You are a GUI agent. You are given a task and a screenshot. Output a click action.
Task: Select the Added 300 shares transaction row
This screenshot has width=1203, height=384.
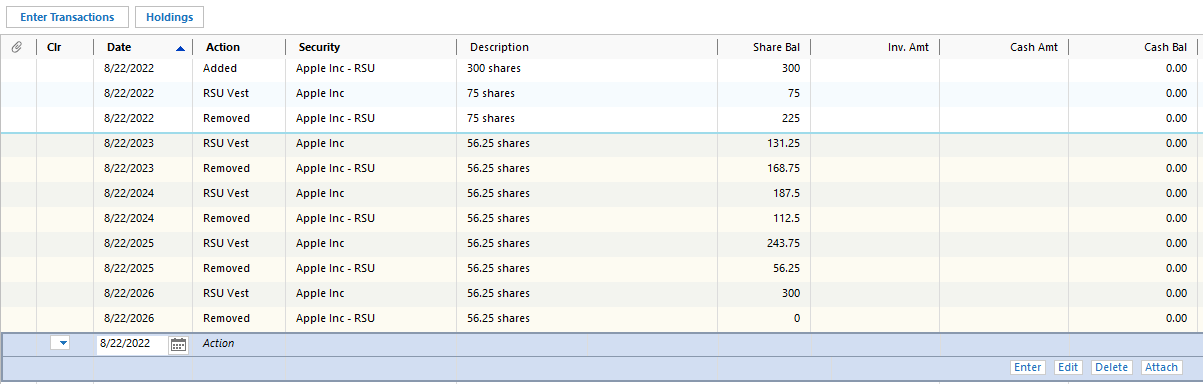(x=600, y=68)
